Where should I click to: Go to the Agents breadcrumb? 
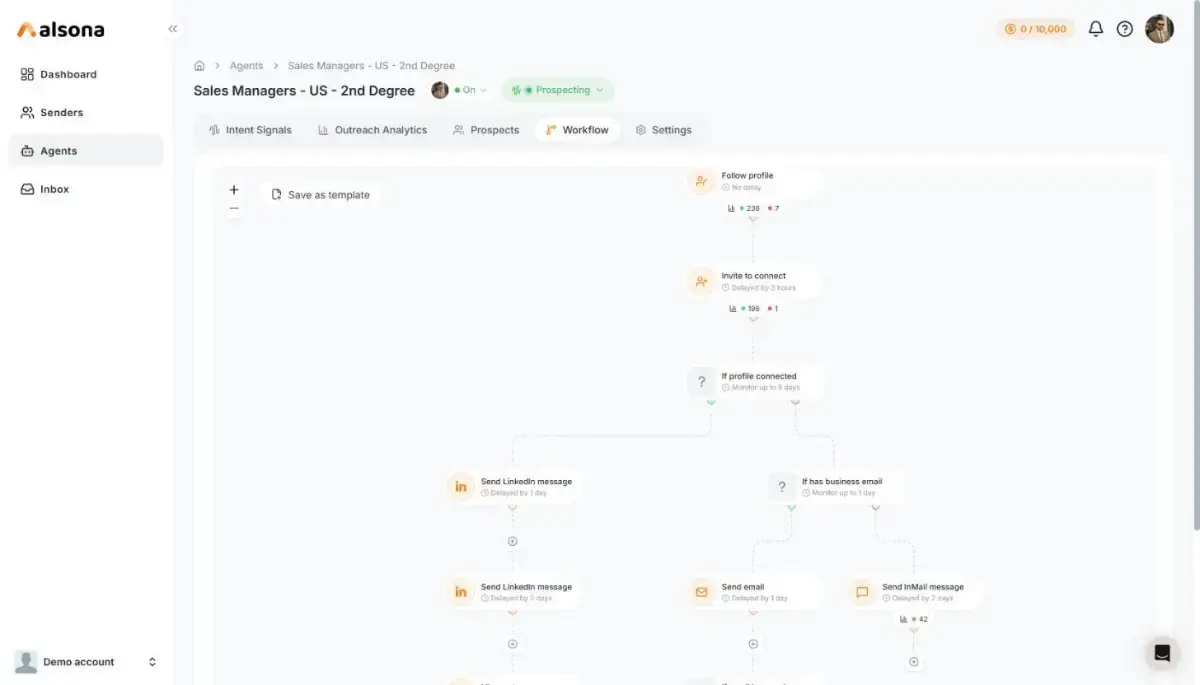point(246,66)
